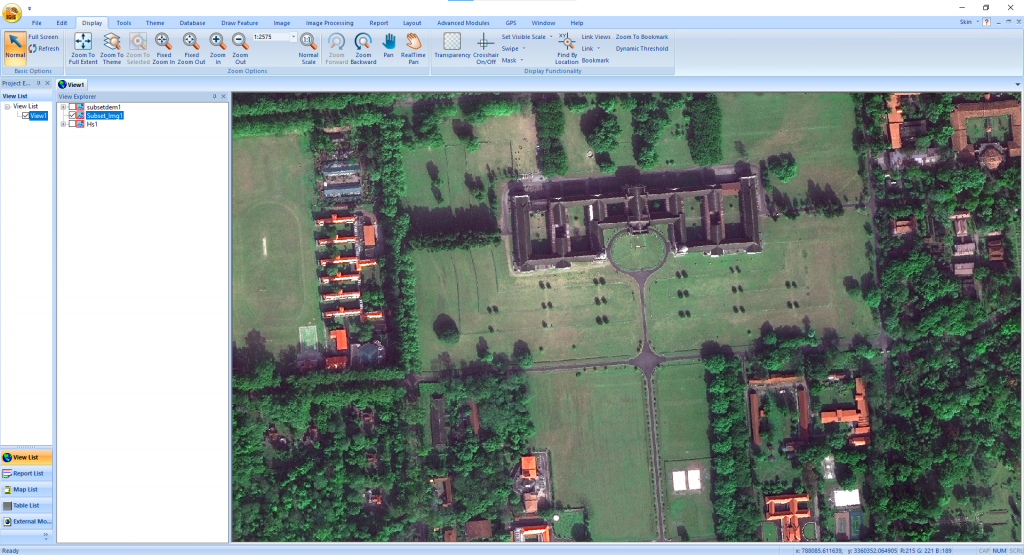Image resolution: width=1024 pixels, height=555 pixels.
Task: Open the GPS ribbon tab
Action: 511,23
